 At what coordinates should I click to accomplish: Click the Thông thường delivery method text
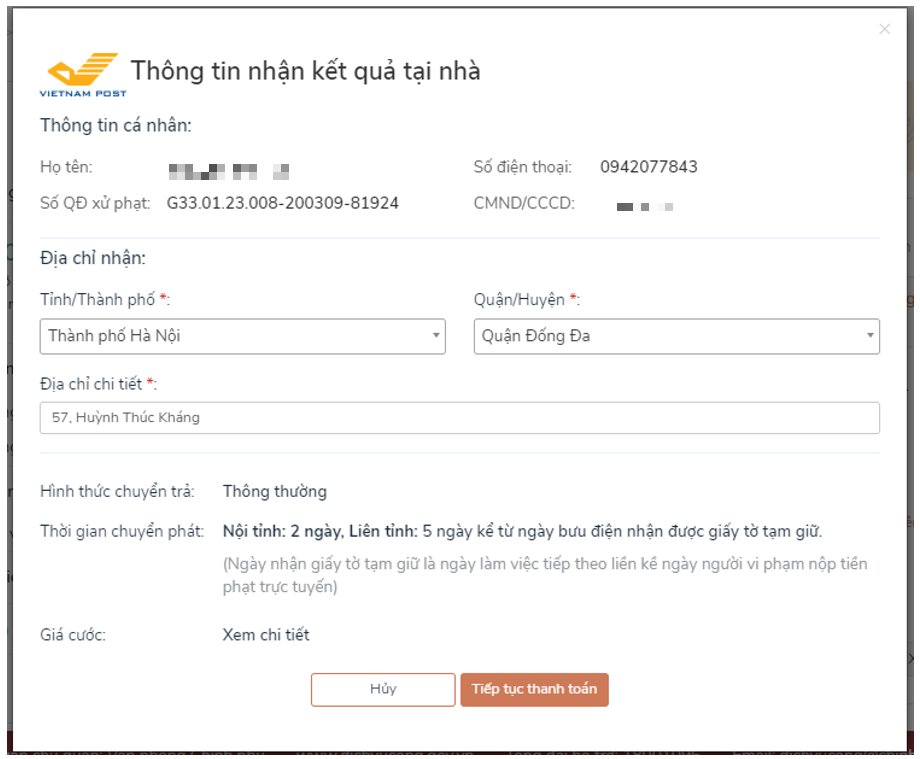[275, 492]
